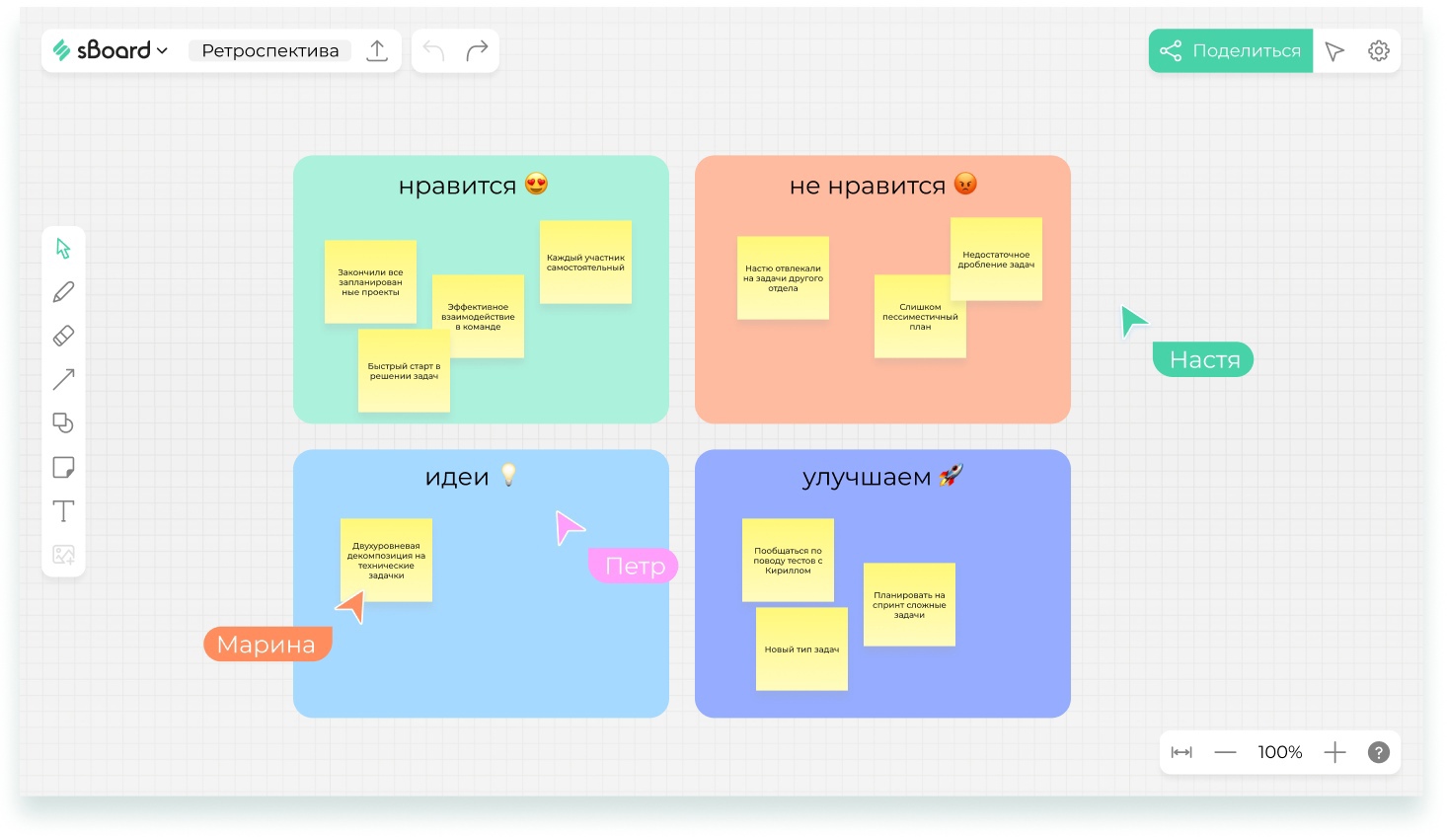
Task: Click the export/upload board icon
Action: point(377,51)
